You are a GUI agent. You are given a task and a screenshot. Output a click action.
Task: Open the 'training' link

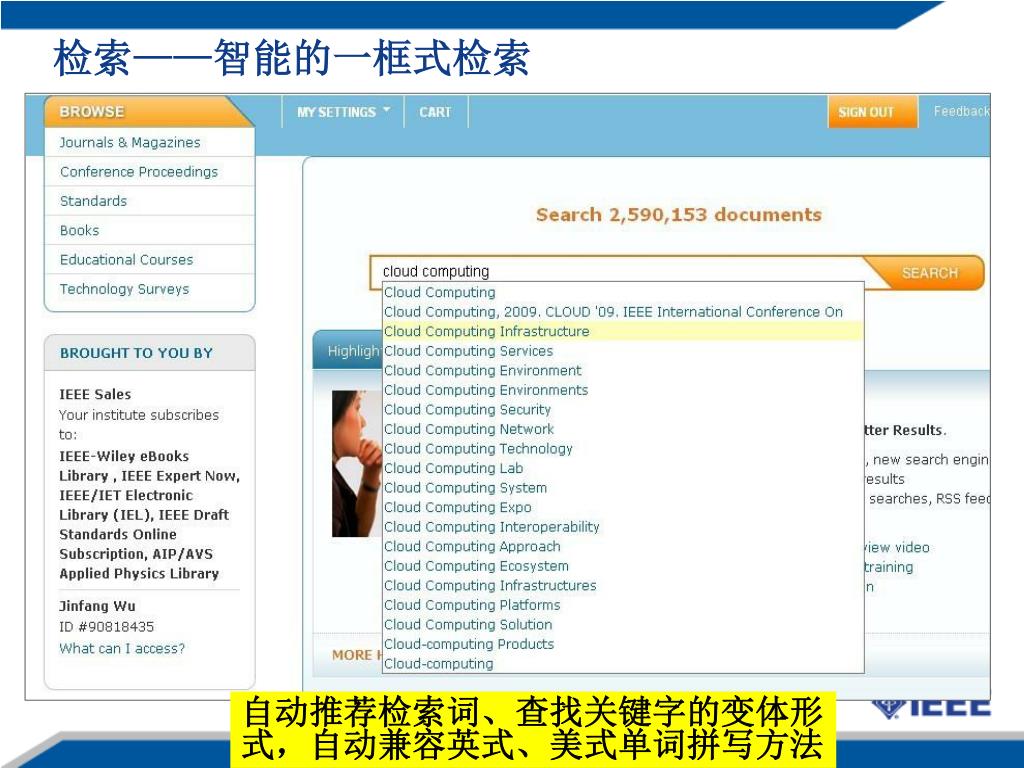click(888, 567)
